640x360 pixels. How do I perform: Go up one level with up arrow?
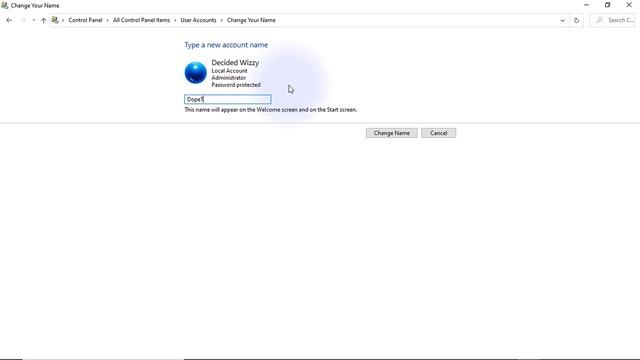43,20
